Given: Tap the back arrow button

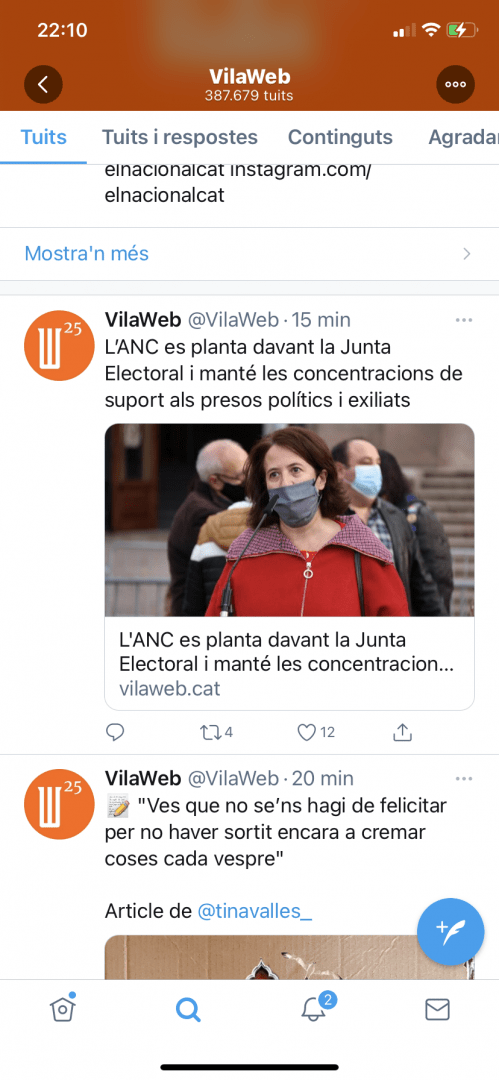Looking at the screenshot, I should pos(43,84).
